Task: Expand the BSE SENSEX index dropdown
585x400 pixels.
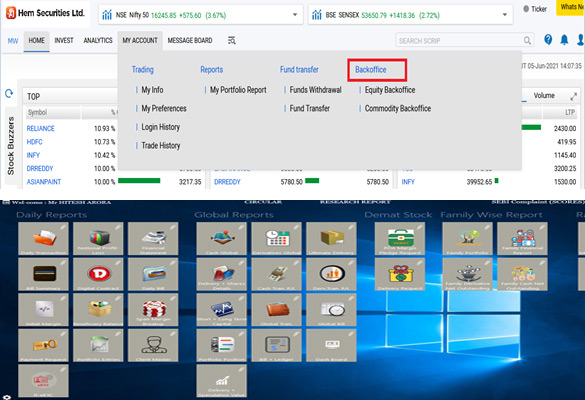Action: 505,15
